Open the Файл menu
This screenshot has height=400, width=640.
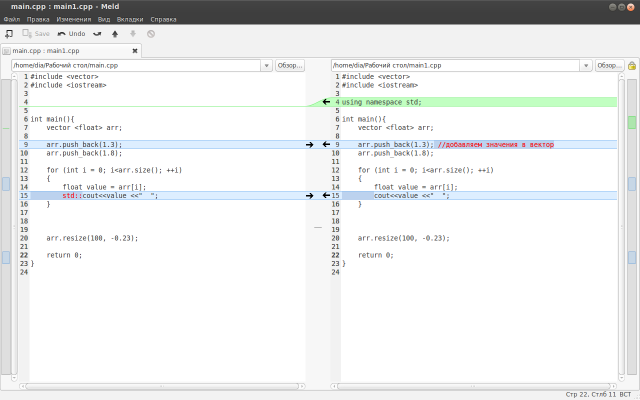pyautogui.click(x=11, y=19)
